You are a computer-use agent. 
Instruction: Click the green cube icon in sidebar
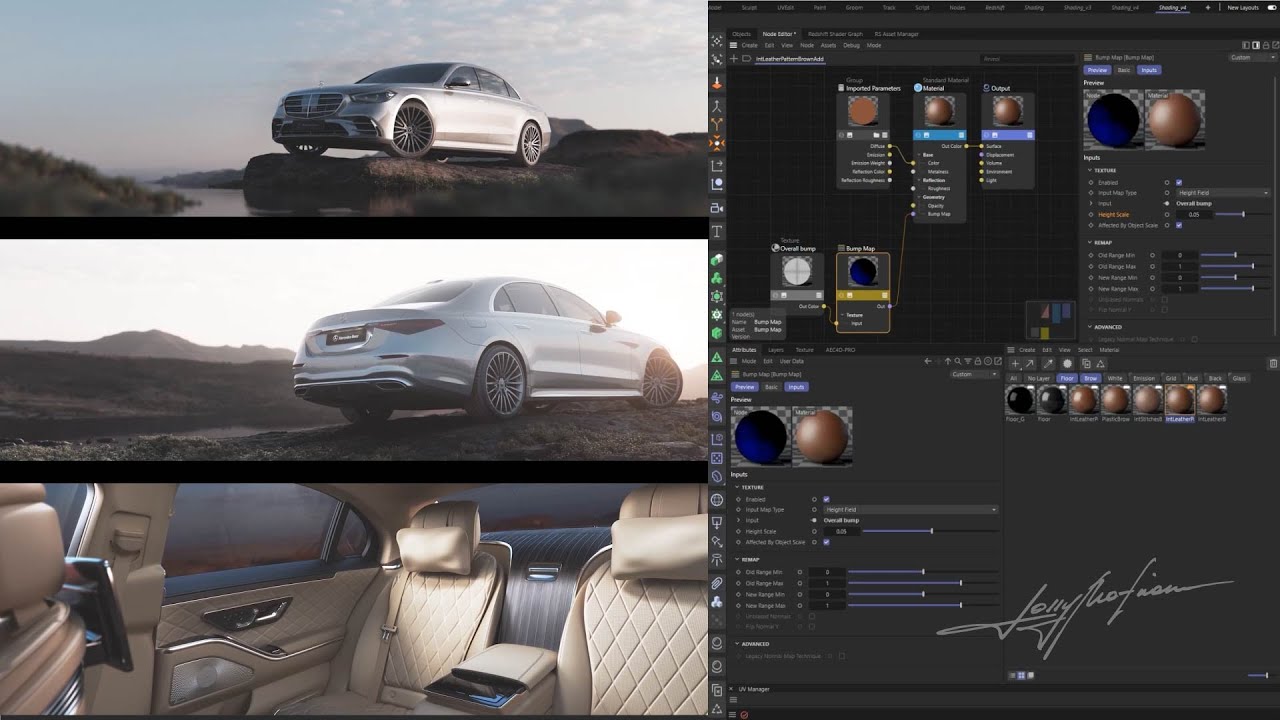(x=717, y=332)
